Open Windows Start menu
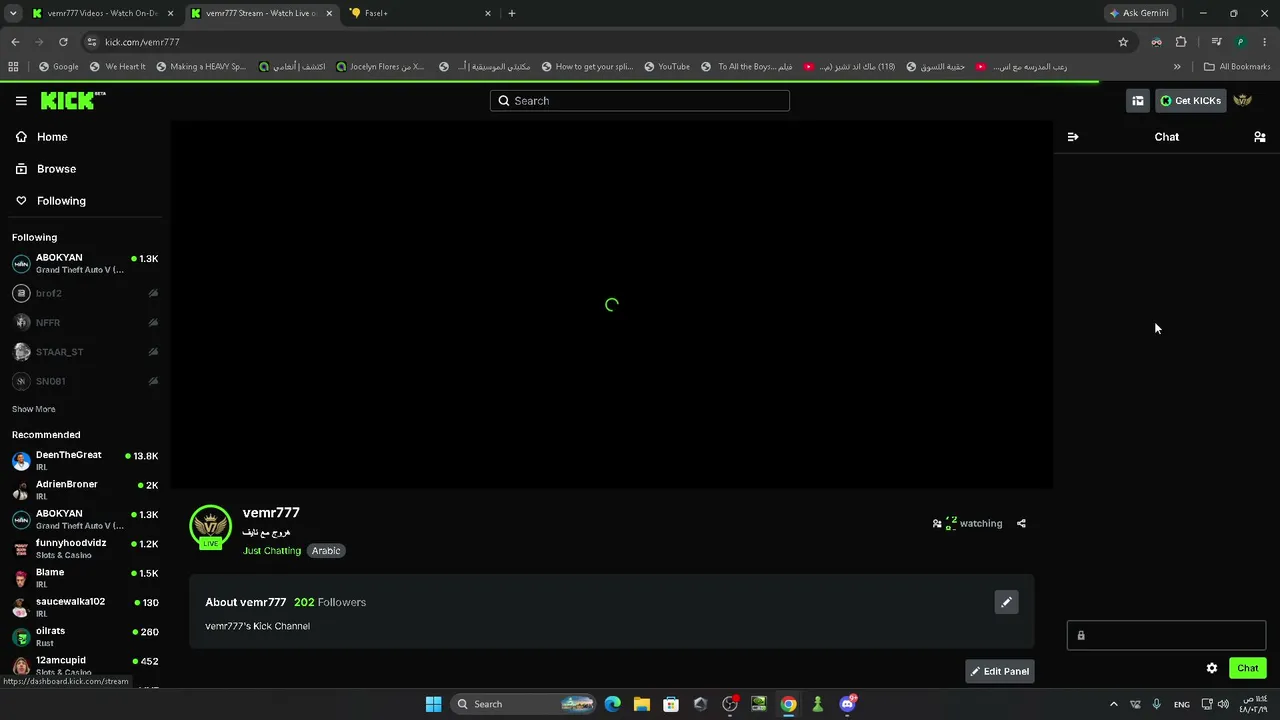Viewport: 1280px width, 720px height. [x=433, y=704]
